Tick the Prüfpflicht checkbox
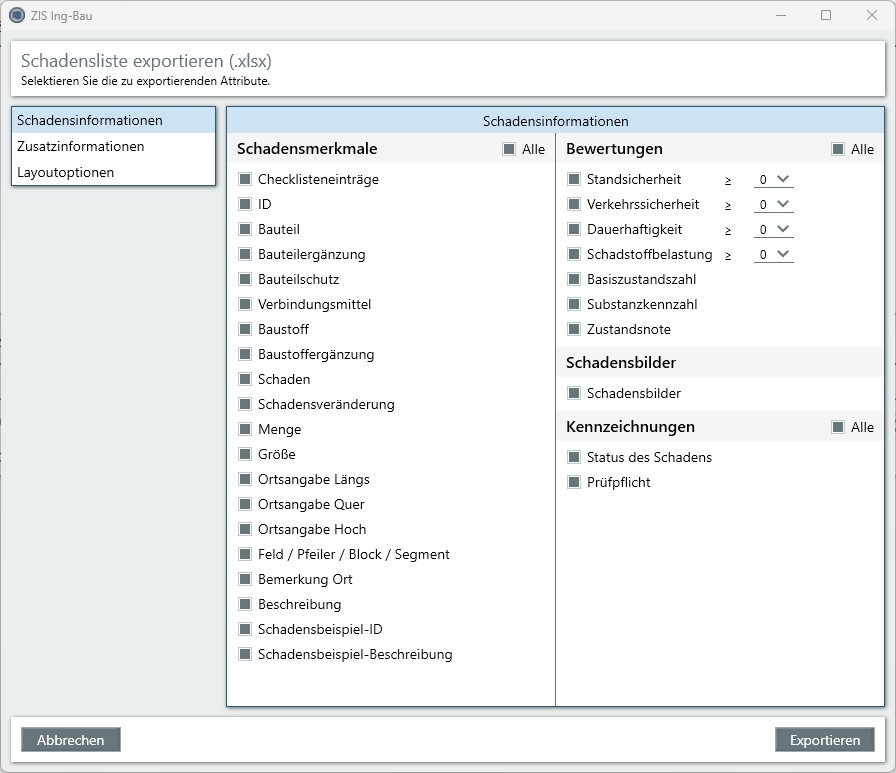Screen dimensions: 896x773 coord(574,483)
